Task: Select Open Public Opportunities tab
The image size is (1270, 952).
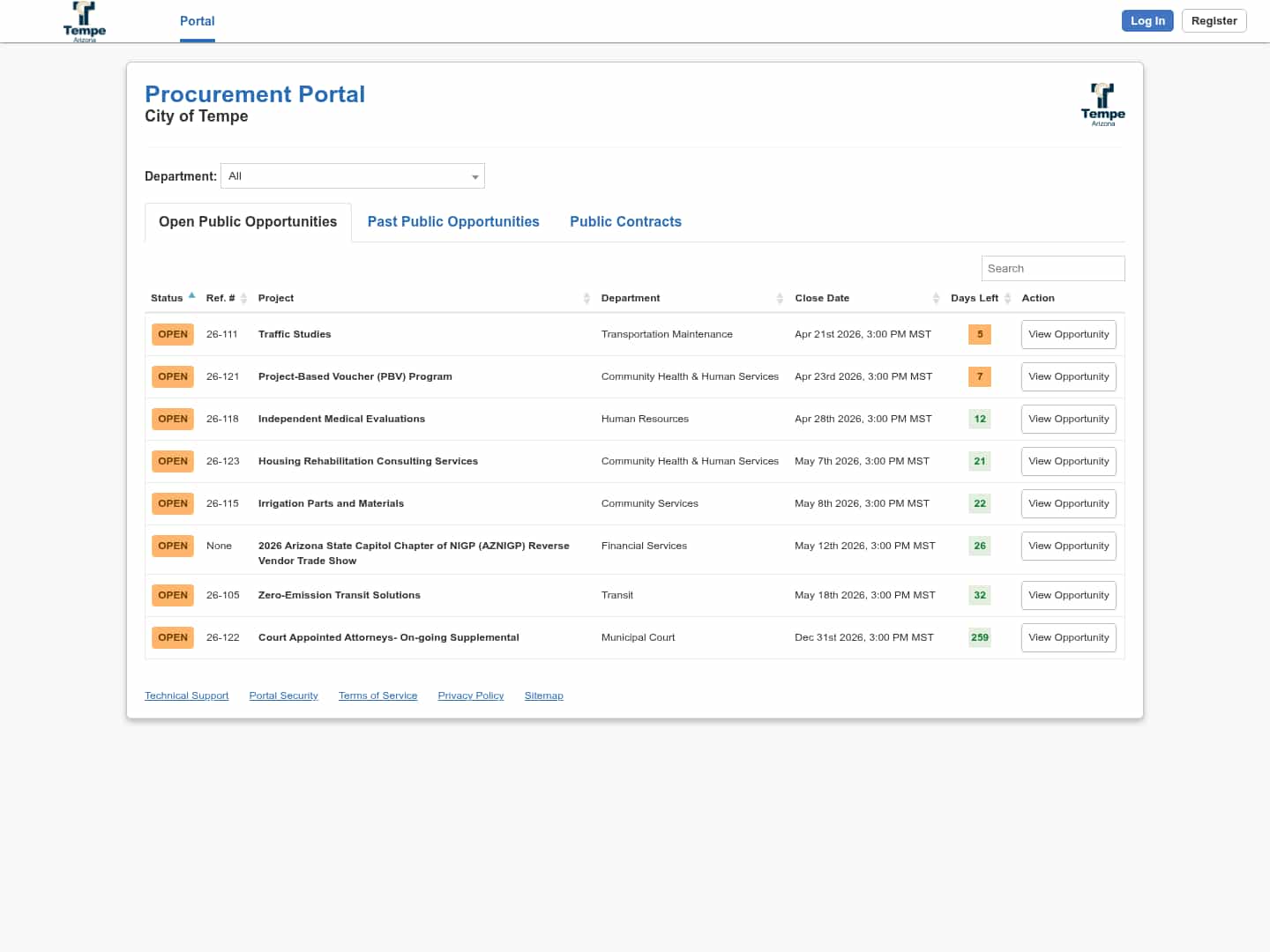Action: (248, 222)
